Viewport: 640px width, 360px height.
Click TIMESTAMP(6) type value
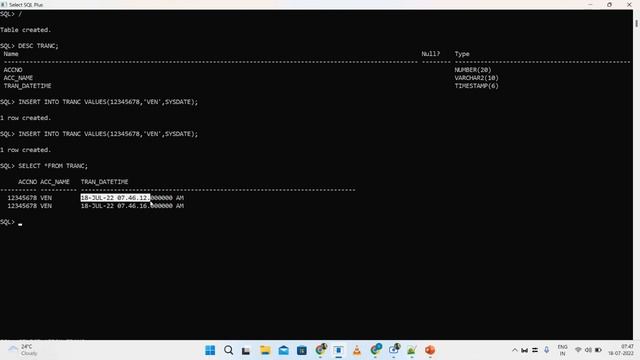point(476,86)
